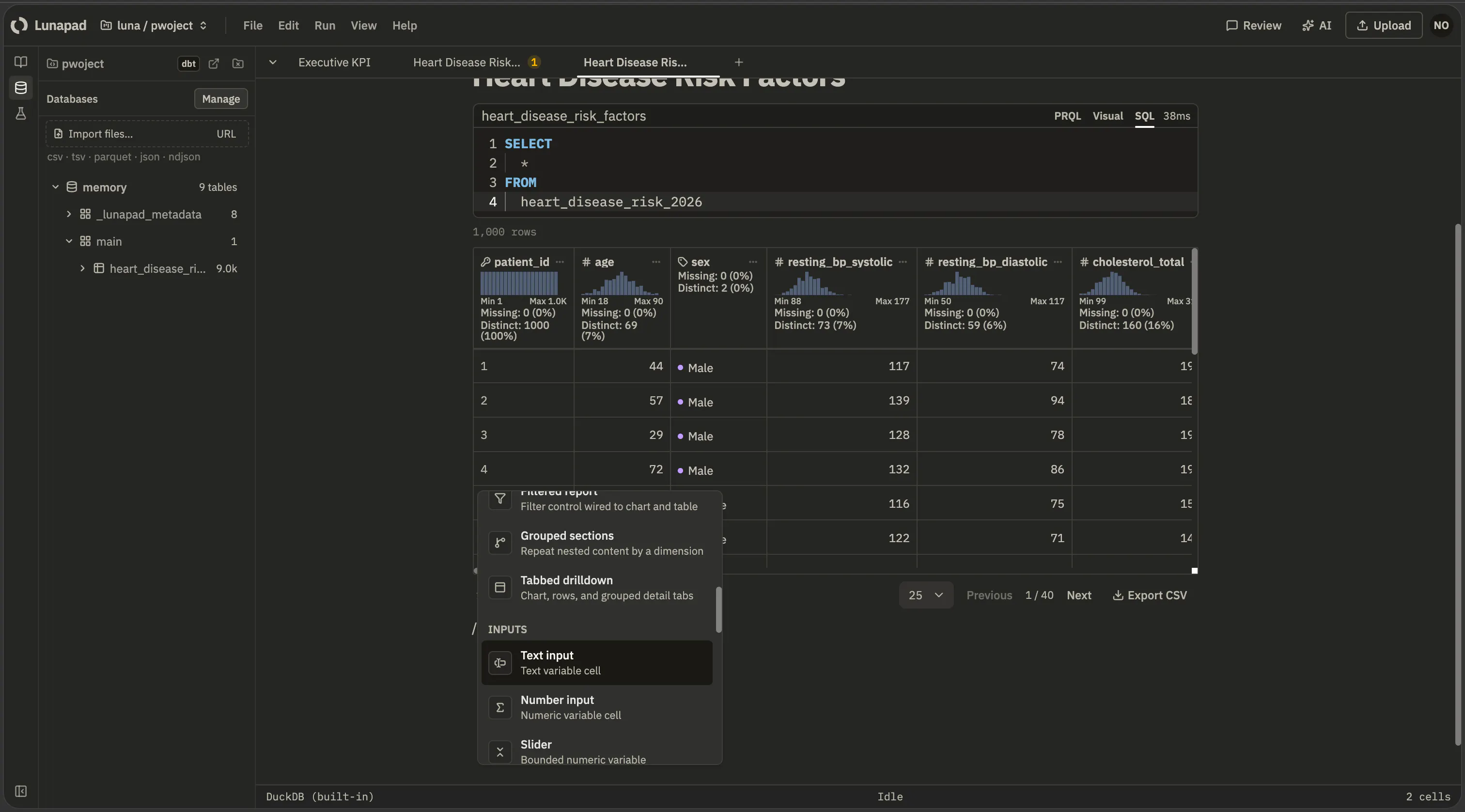
Task: Open the luna / pwoject project switcher
Action: pyautogui.click(x=154, y=25)
